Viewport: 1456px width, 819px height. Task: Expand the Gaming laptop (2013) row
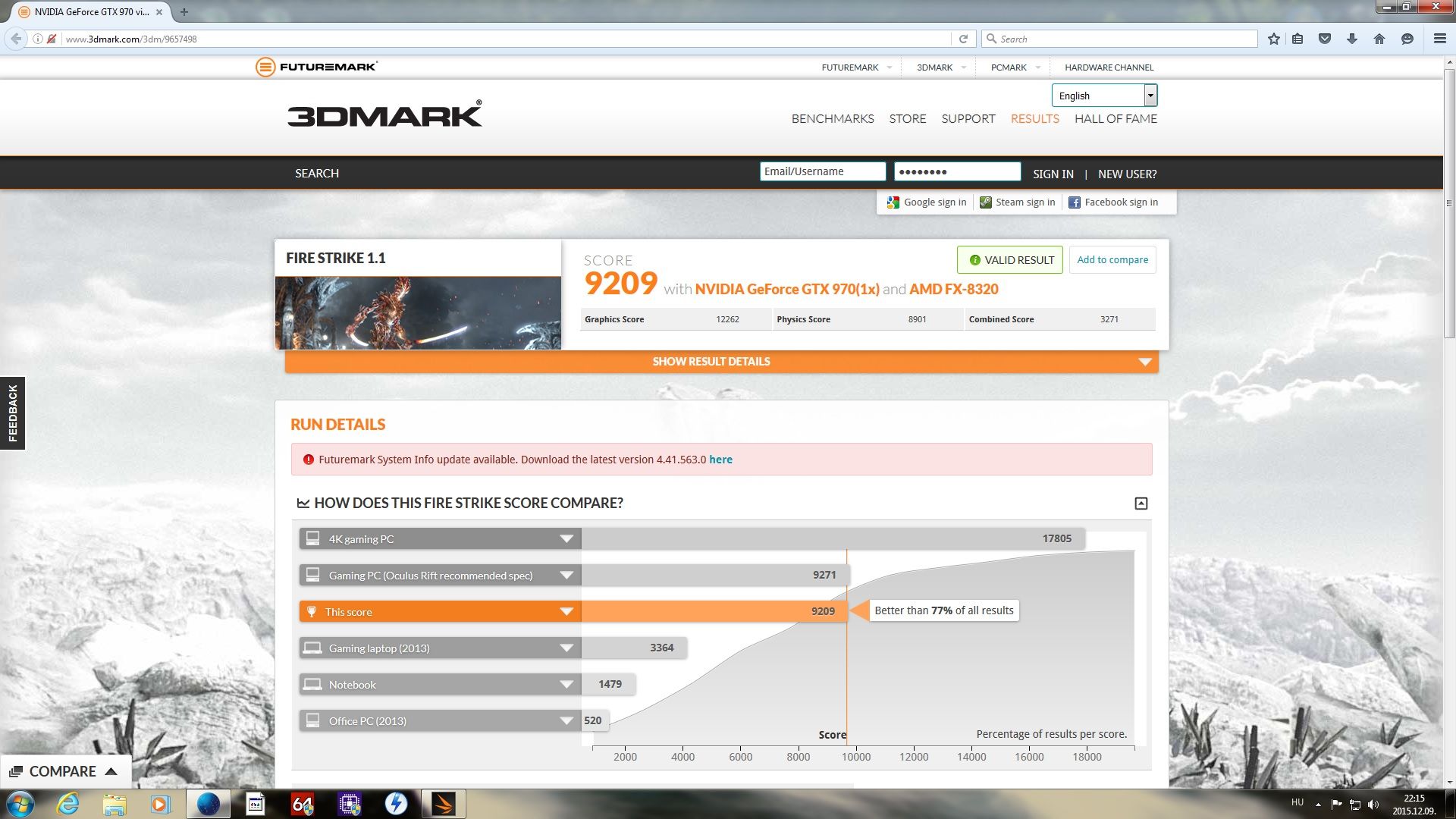(566, 648)
